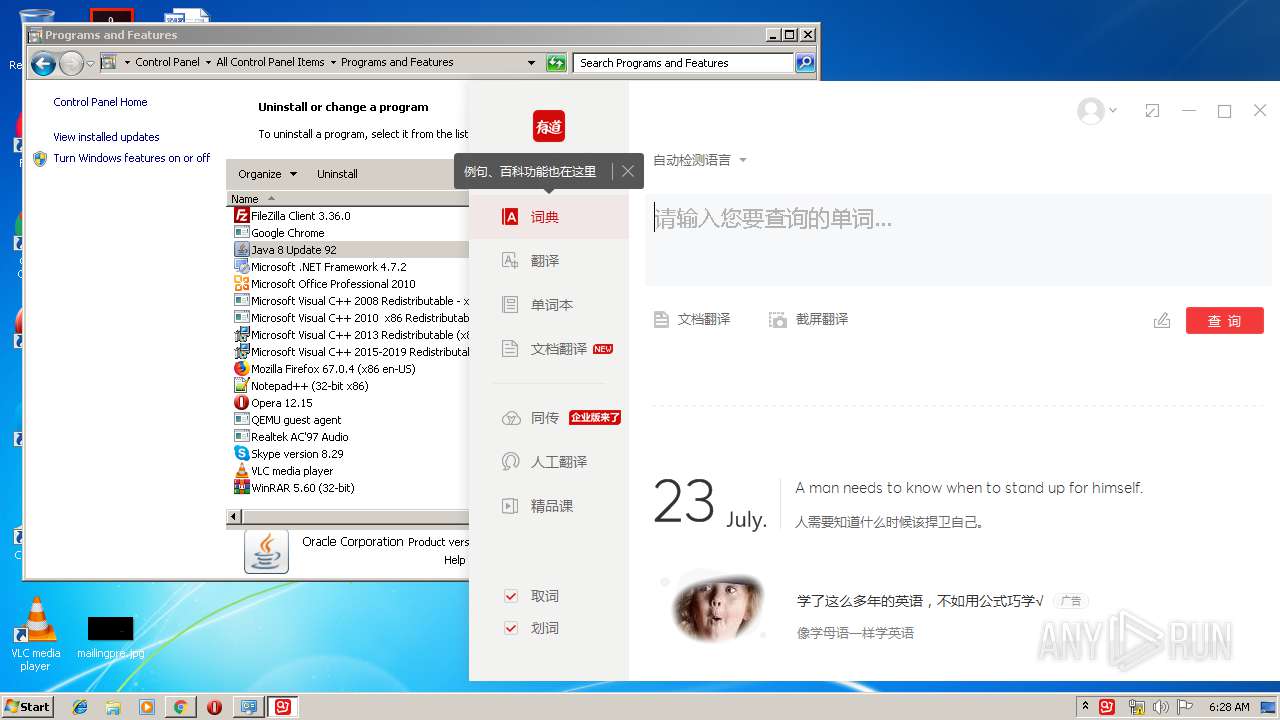Click the daily sentence 'A man needs to know'
This screenshot has height=720, width=1280.
(969, 488)
